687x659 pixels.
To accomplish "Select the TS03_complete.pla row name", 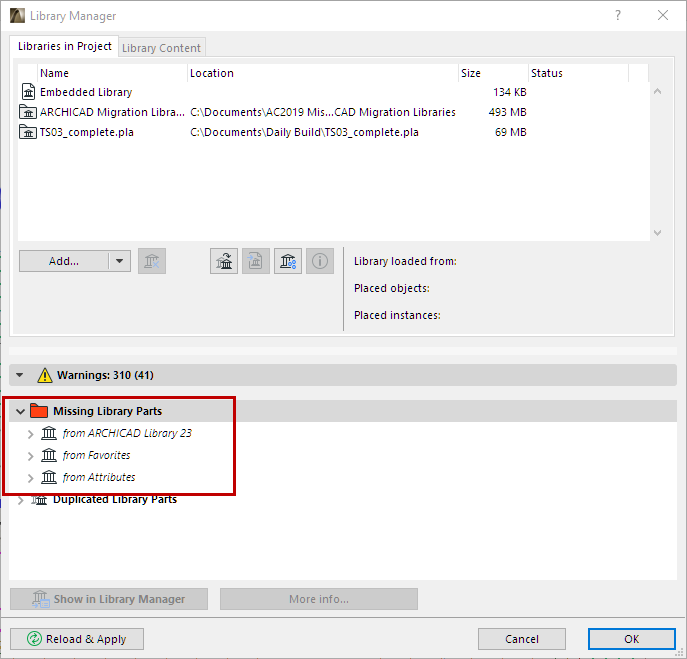I will tap(87, 132).
